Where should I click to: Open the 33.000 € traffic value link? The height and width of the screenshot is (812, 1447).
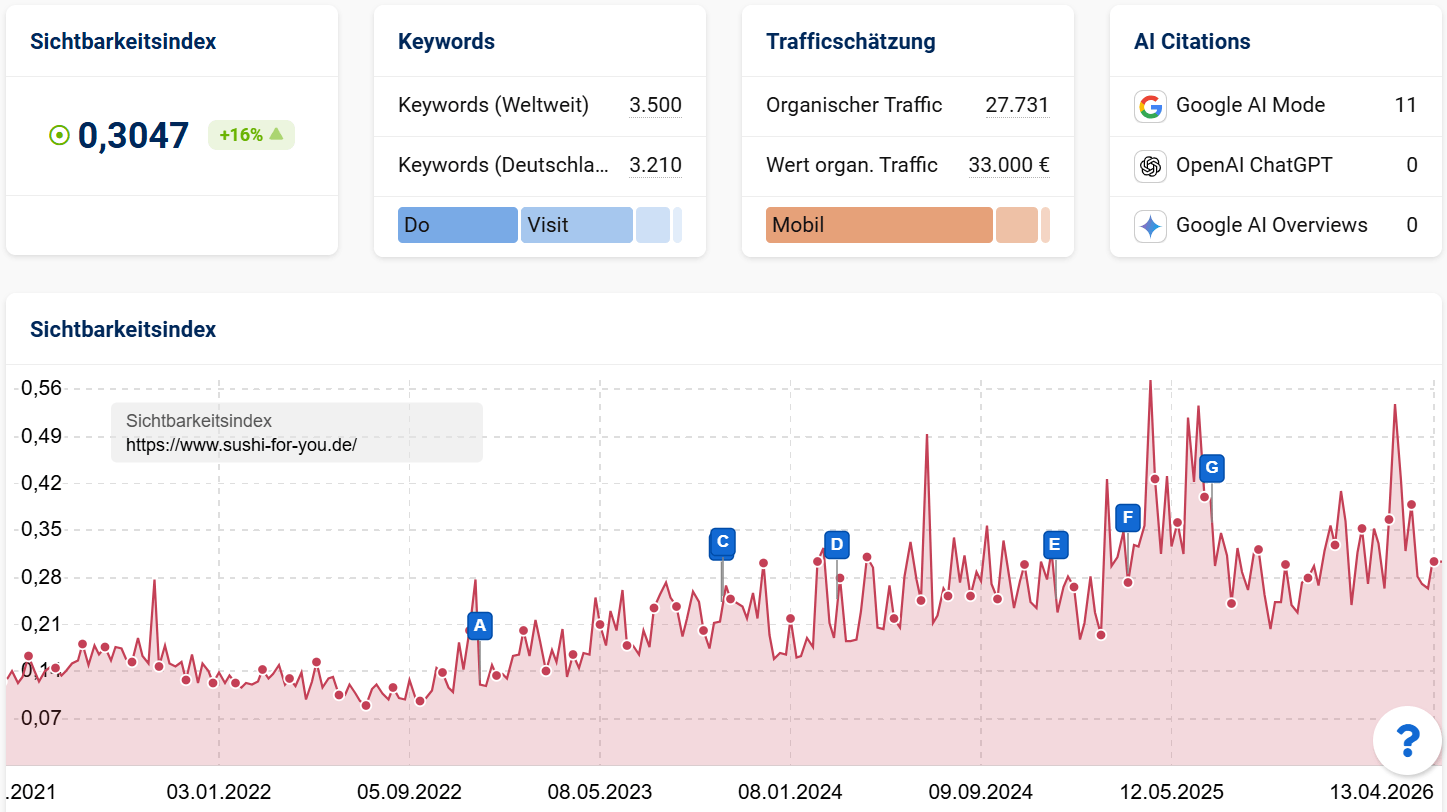pos(1009,165)
